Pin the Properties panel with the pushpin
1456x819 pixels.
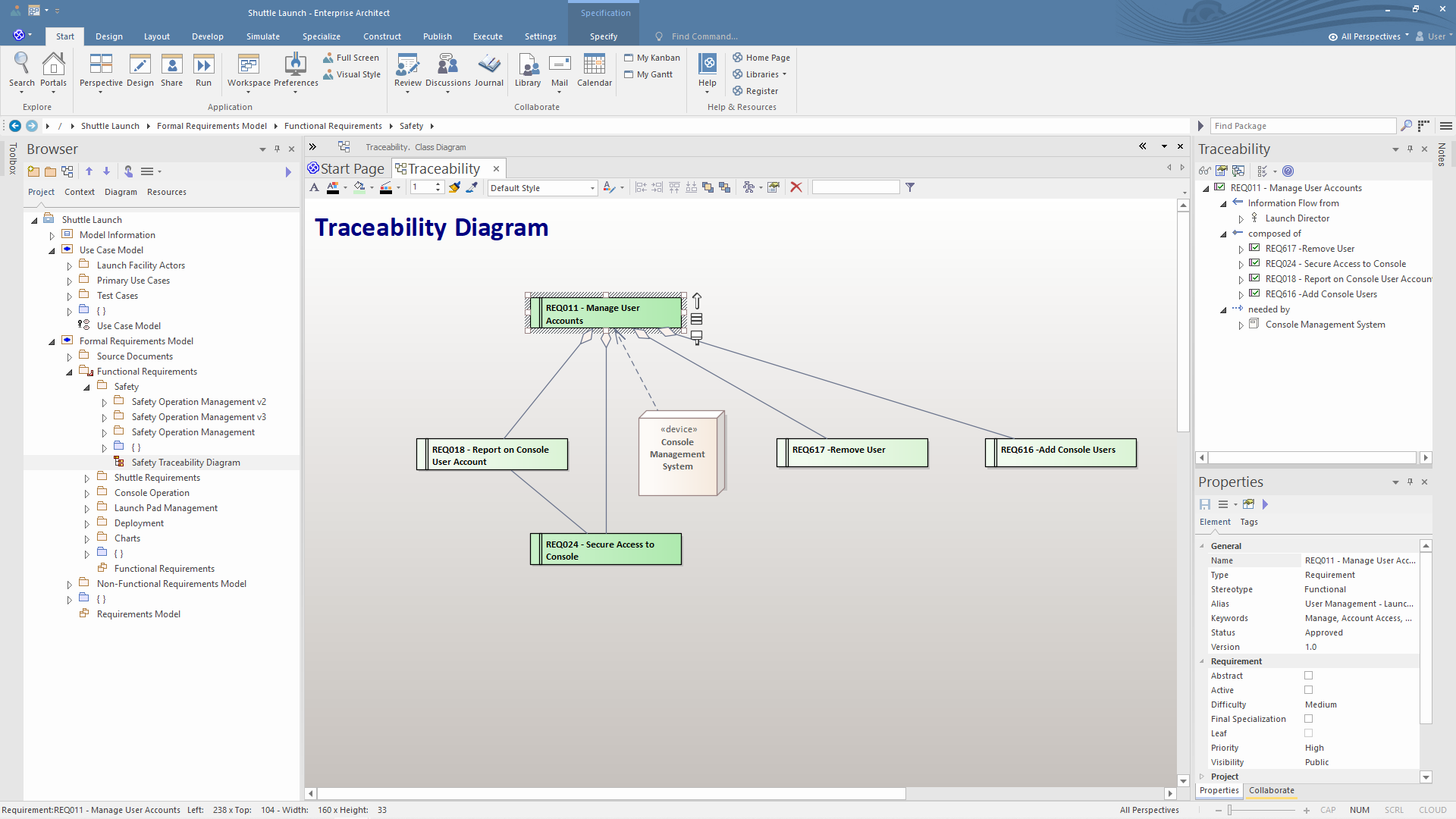click(x=1410, y=482)
